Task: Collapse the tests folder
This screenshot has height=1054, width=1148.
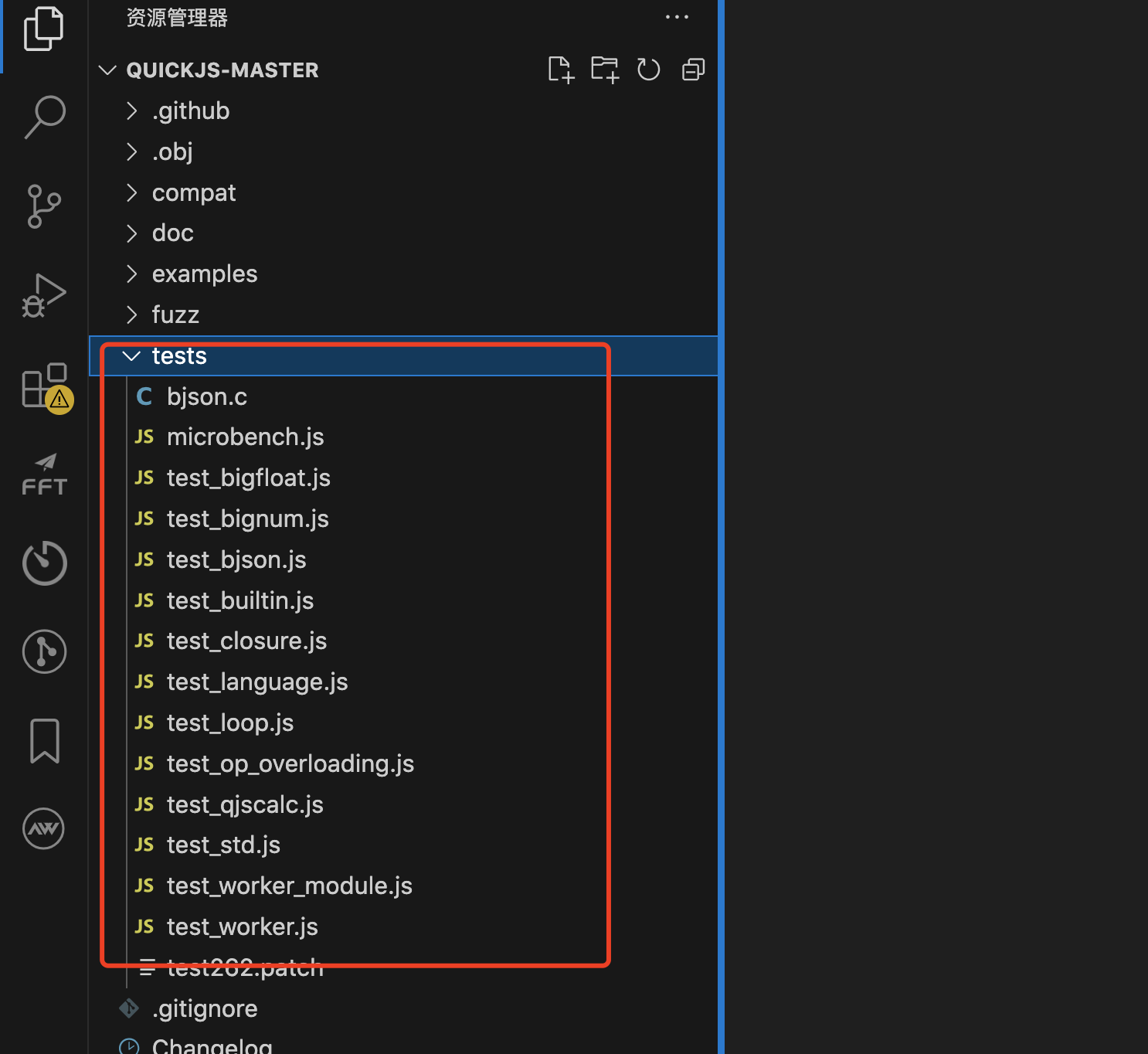Action: click(131, 356)
